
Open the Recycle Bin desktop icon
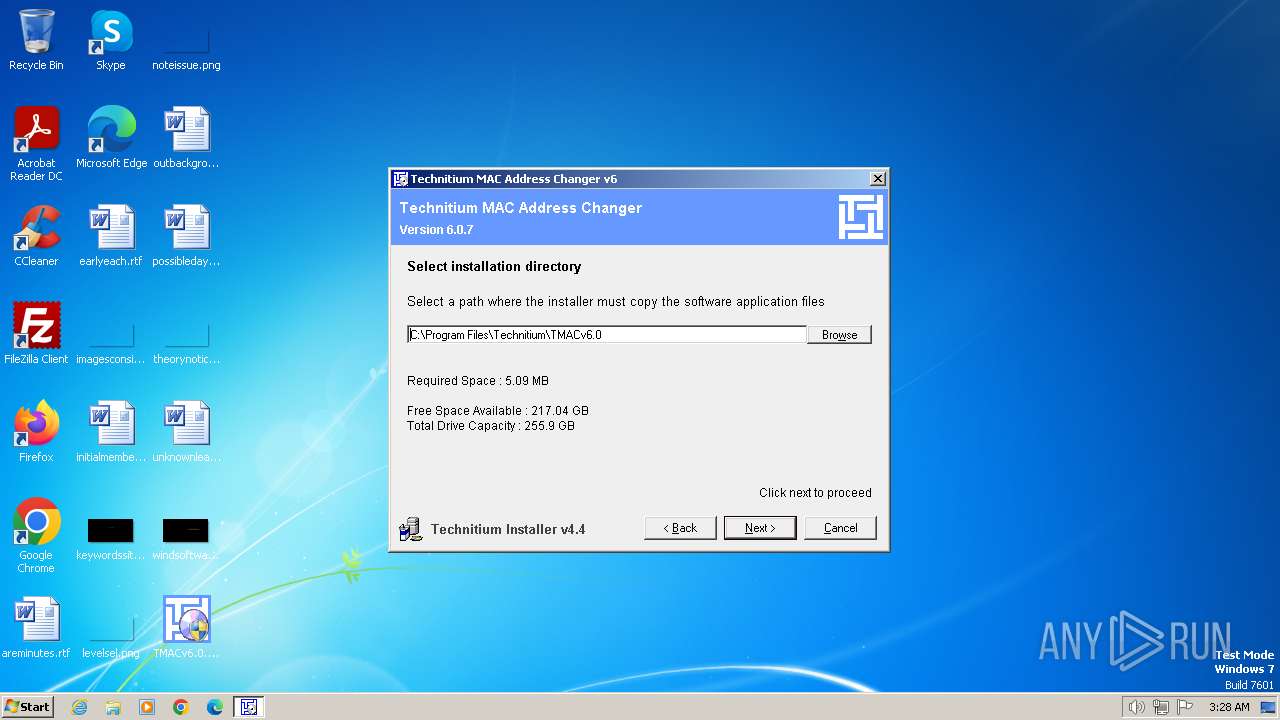36,40
